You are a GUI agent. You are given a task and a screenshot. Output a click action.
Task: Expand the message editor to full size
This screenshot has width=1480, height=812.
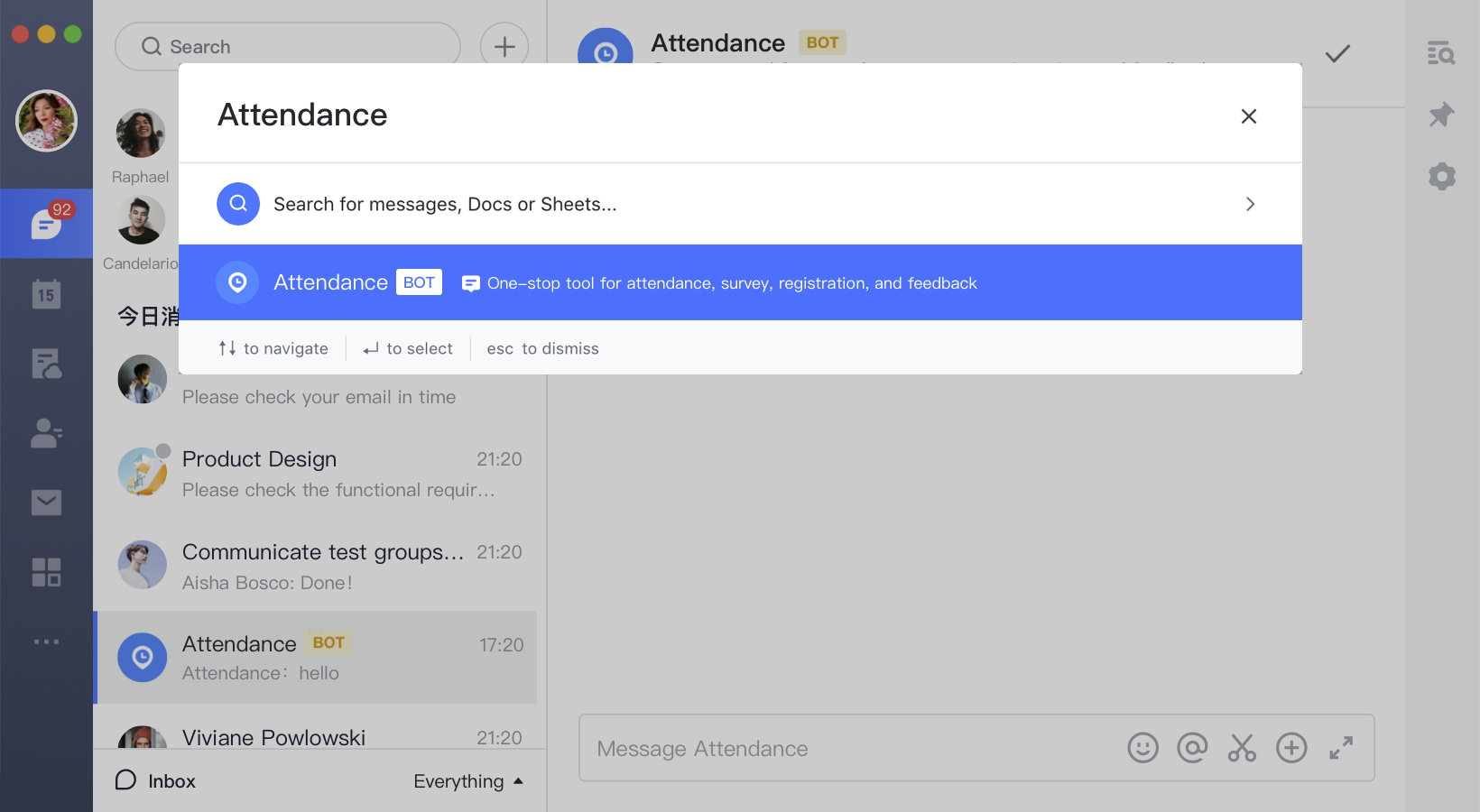[1341, 748]
